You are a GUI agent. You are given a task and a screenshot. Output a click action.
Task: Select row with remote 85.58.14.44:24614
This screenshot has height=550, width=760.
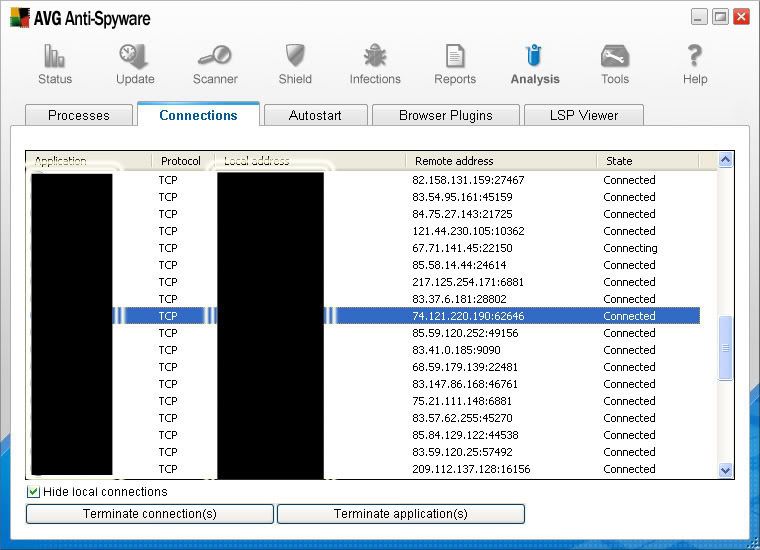click(x=365, y=265)
